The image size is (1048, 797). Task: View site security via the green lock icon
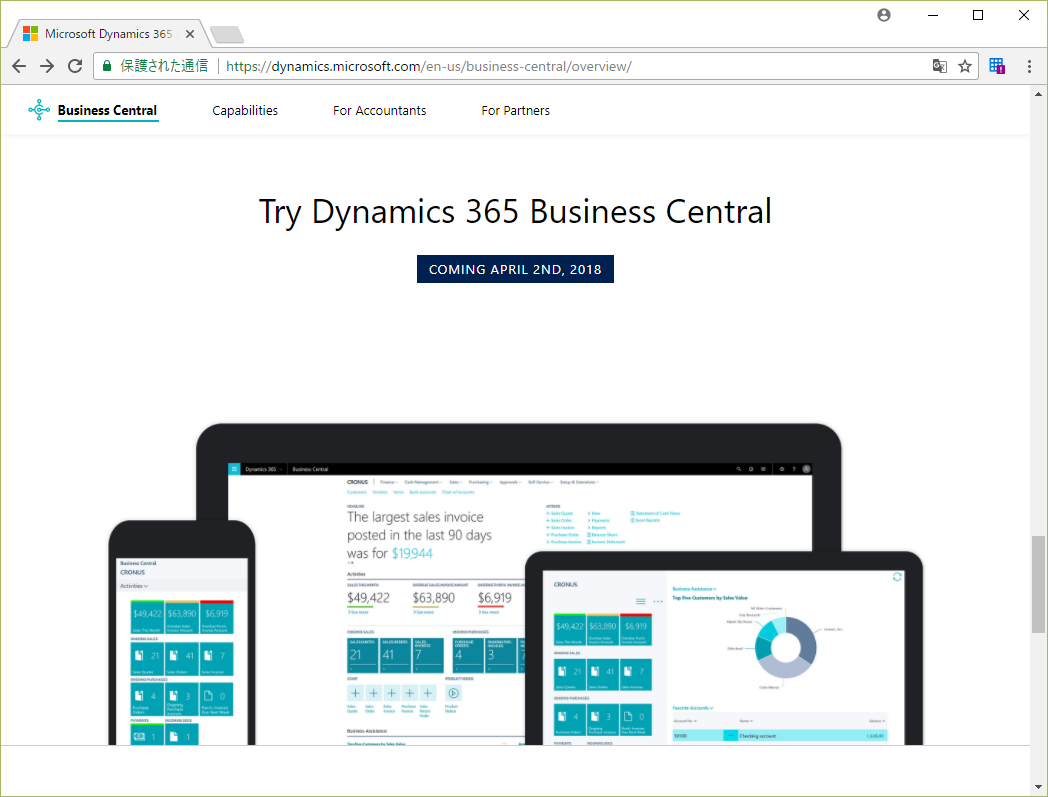tap(106, 66)
